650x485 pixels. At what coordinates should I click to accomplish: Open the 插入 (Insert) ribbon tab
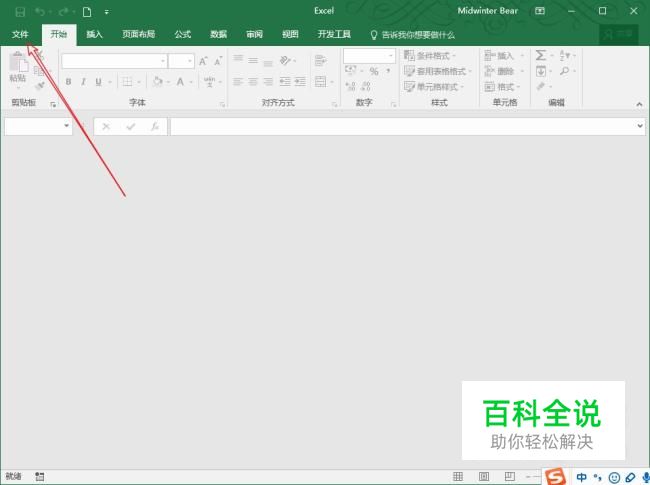(x=94, y=34)
